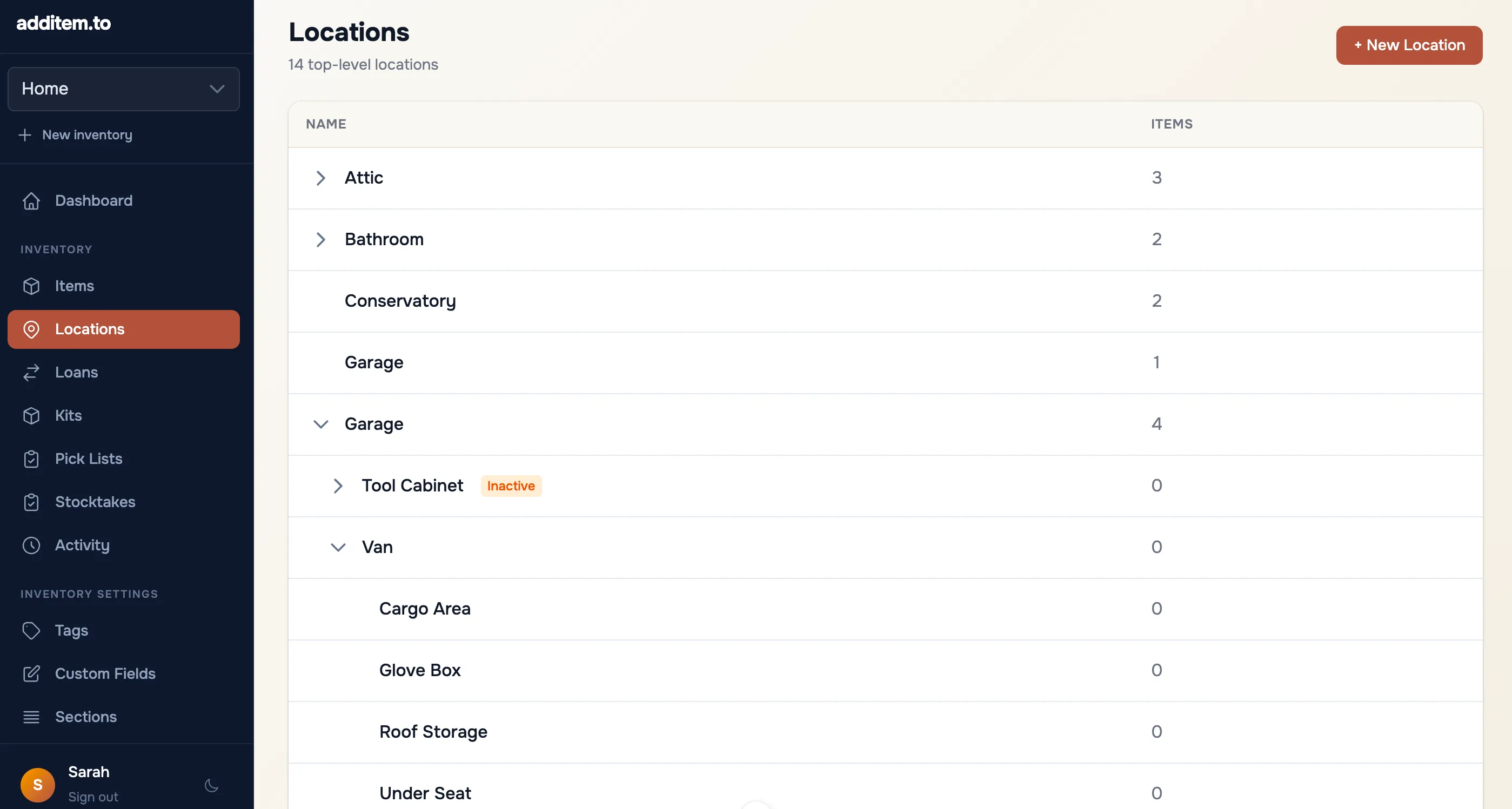Open the Attic location
Viewport: 1512px width, 809px height.
point(363,178)
